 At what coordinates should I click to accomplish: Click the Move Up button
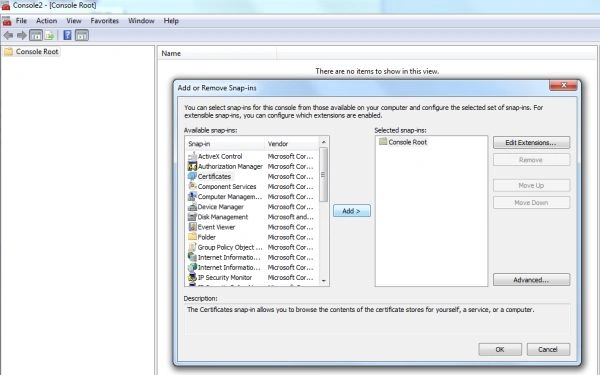tap(531, 186)
